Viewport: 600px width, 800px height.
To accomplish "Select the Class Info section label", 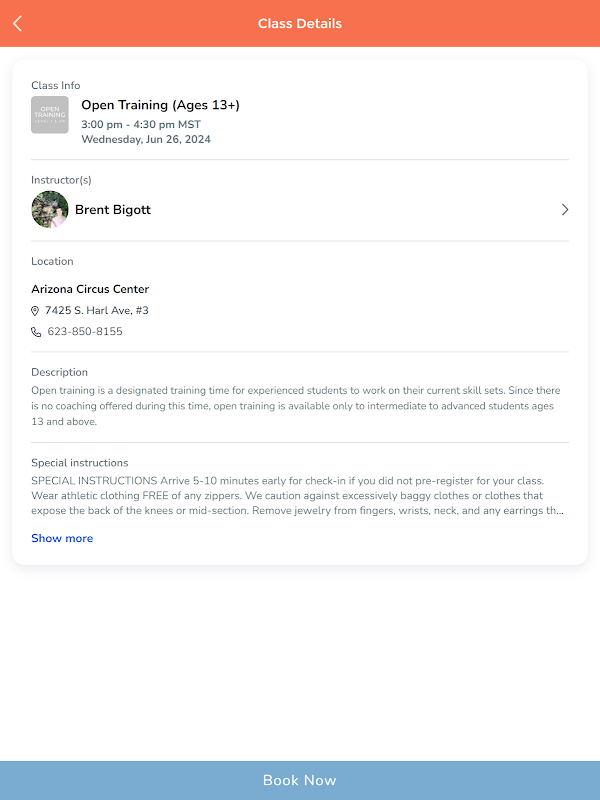I will coord(56,86).
